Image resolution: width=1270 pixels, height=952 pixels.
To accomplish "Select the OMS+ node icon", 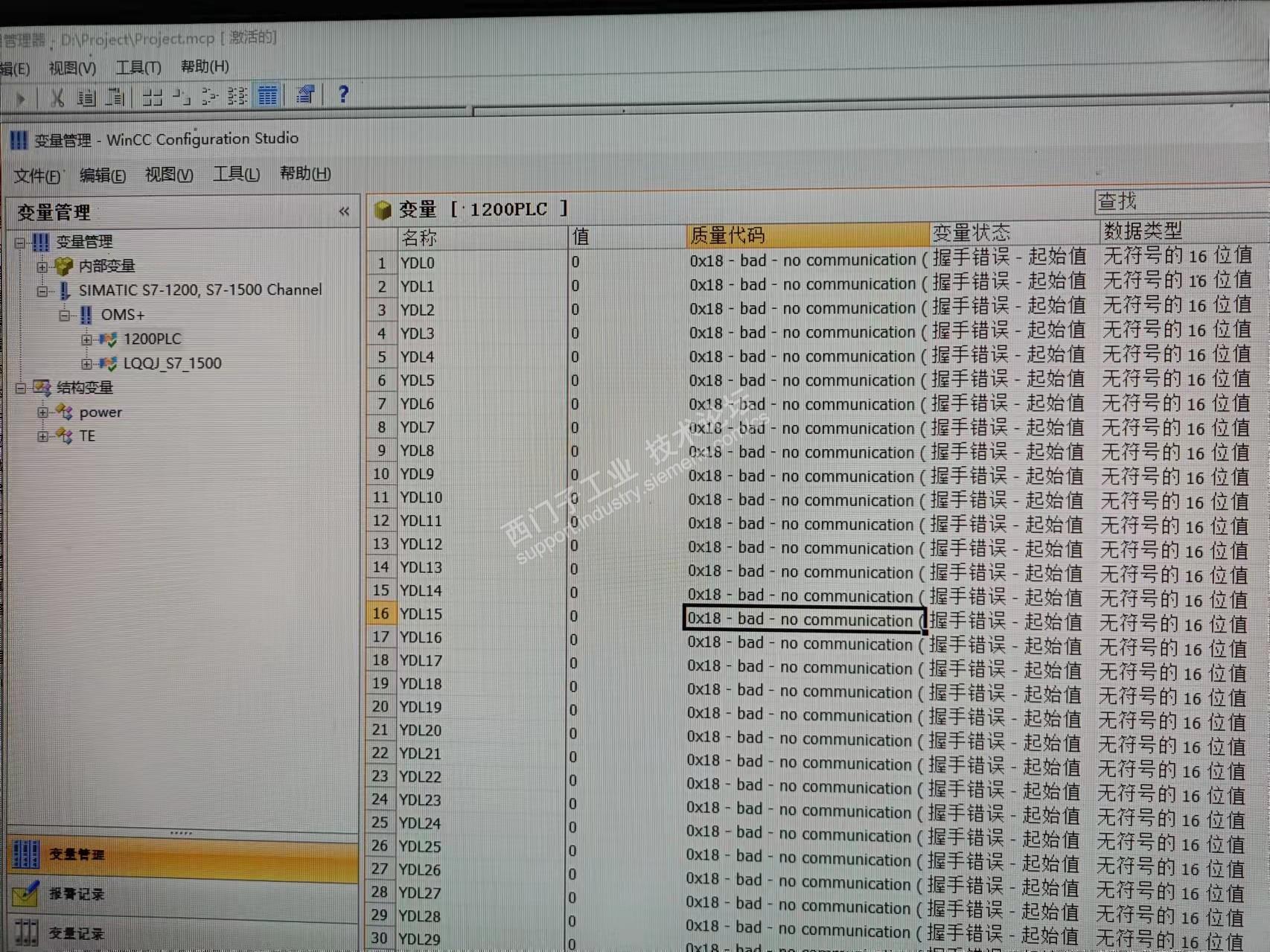I will tap(86, 315).
